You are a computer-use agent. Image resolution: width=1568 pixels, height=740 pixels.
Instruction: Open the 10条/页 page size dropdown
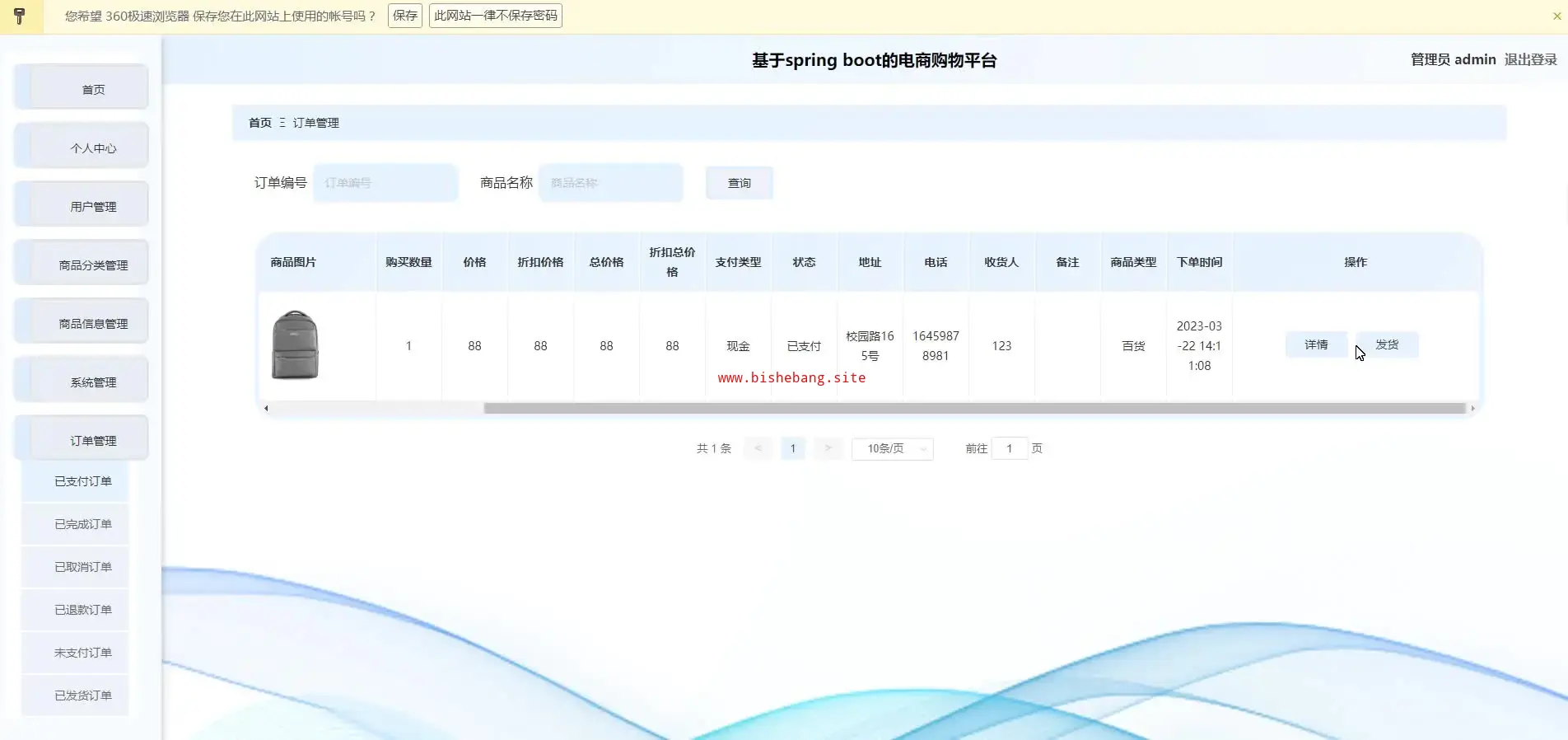tap(892, 448)
